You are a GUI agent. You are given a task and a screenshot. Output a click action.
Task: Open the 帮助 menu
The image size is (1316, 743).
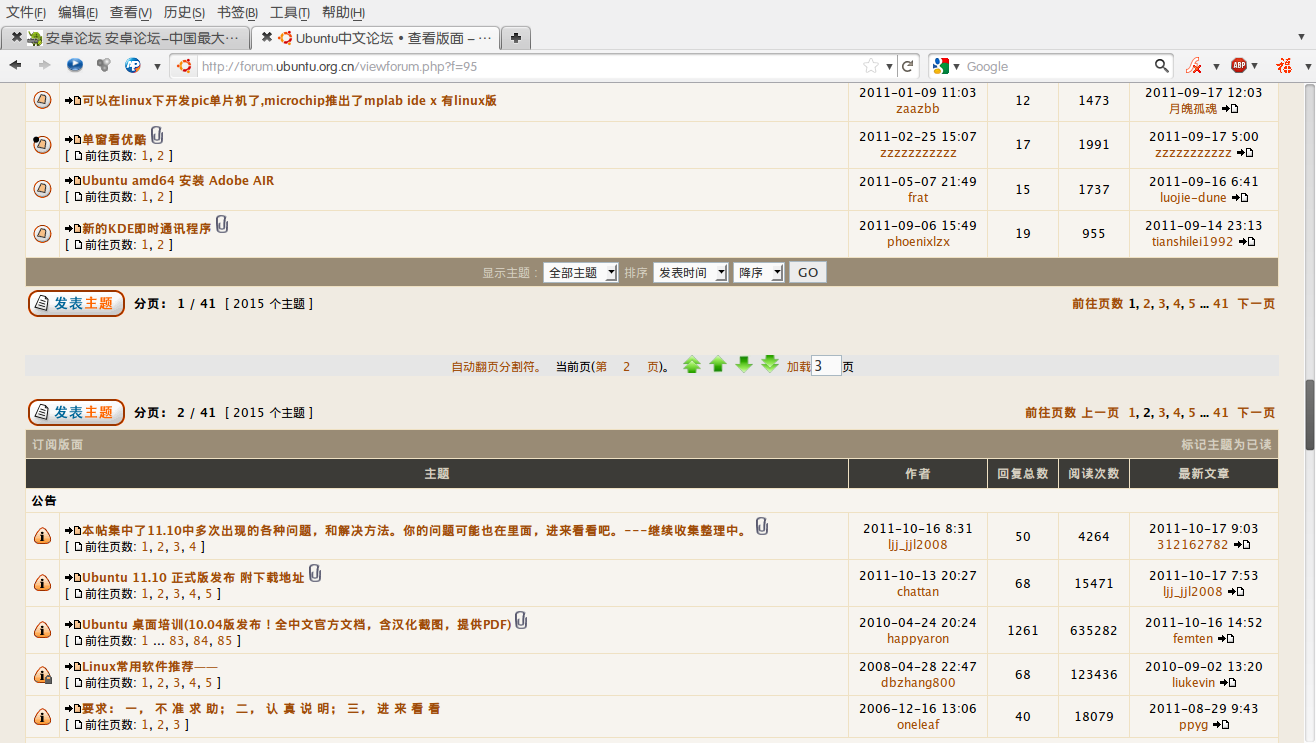[343, 12]
